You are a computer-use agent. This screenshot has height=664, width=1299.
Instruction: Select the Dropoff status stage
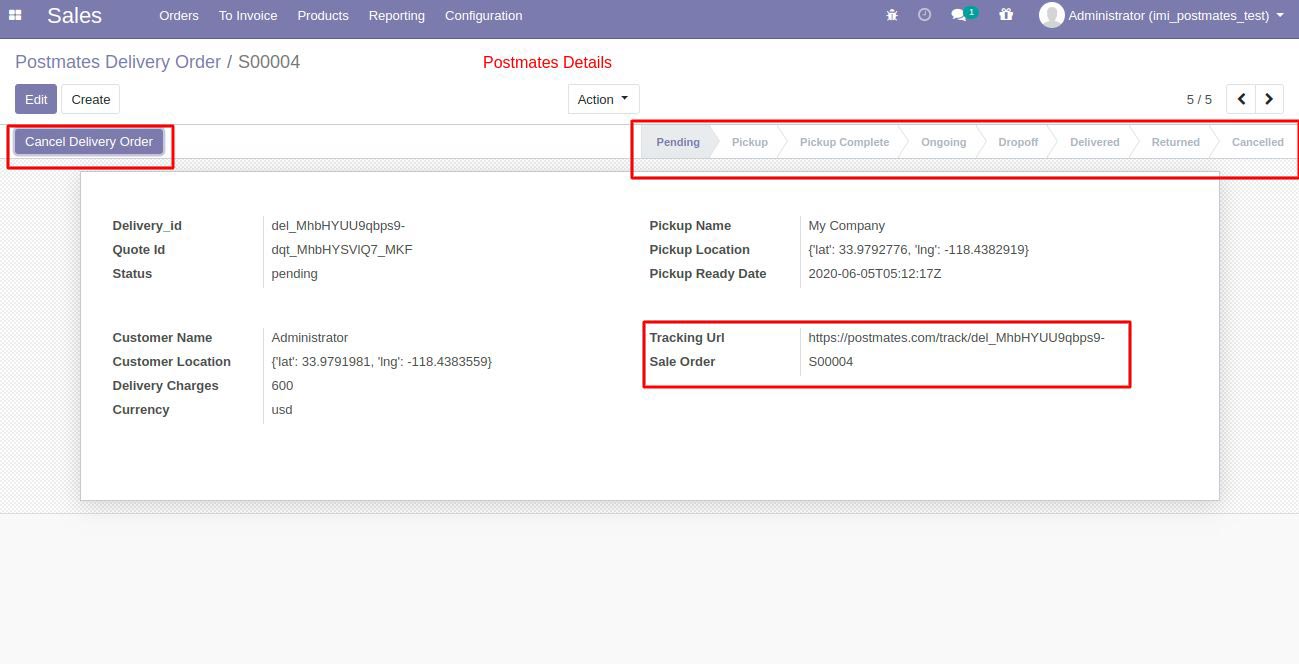tap(1018, 142)
